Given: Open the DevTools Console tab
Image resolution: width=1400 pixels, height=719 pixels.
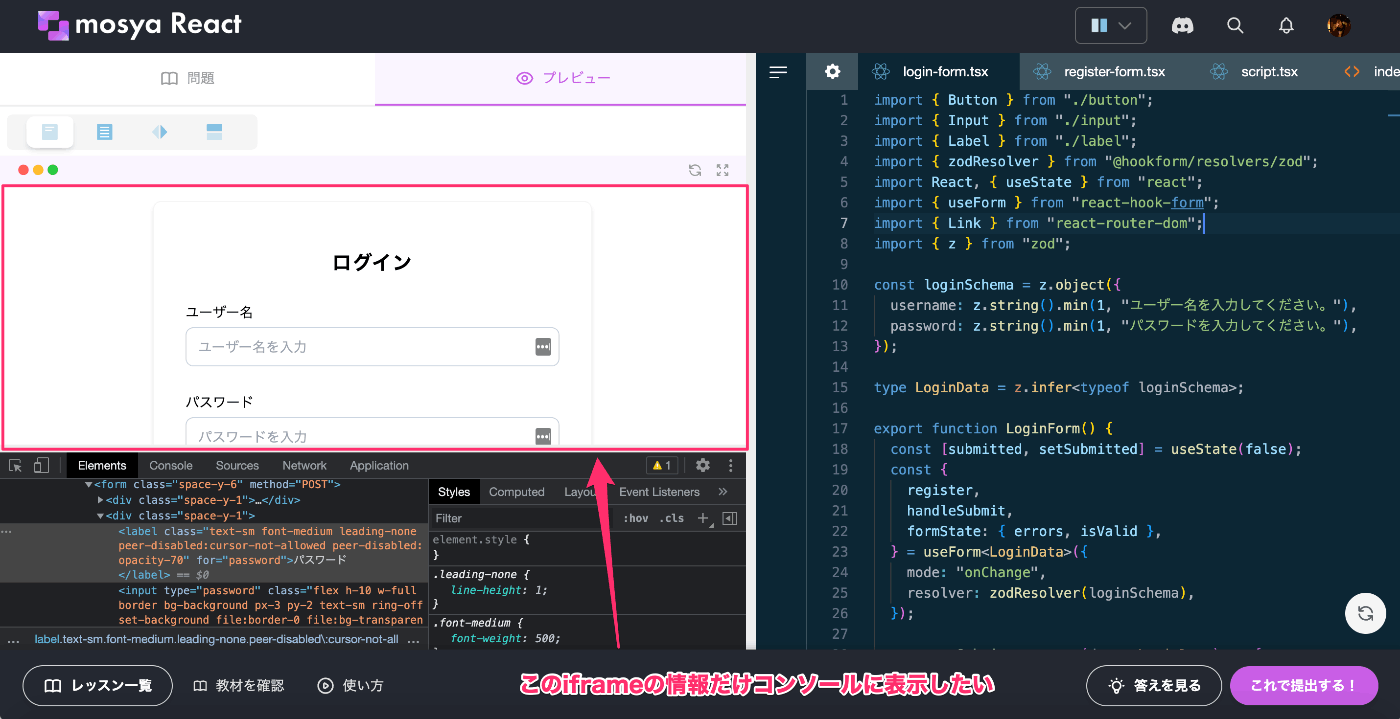Looking at the screenshot, I should [171, 465].
